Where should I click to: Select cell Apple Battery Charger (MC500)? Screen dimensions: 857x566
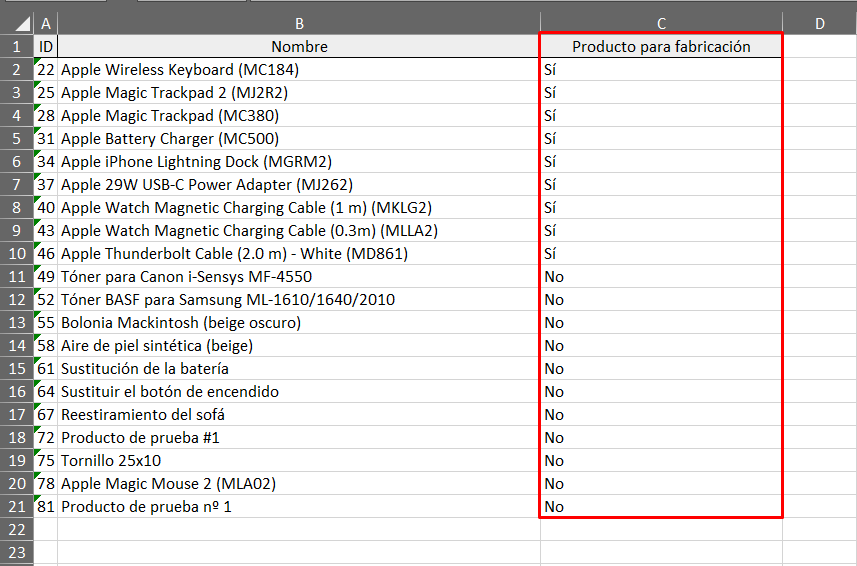point(299,138)
